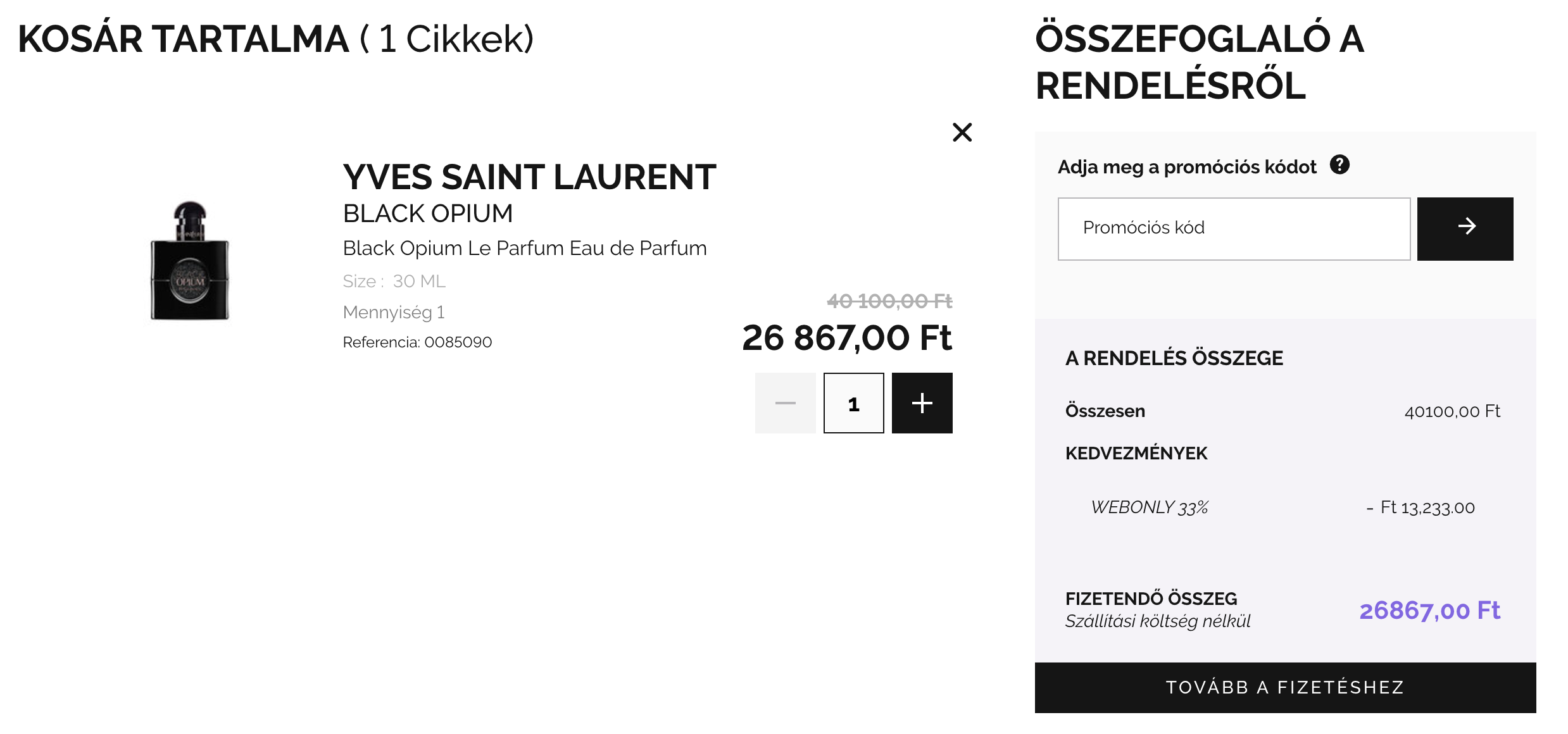Click the Összesen 40100,00 Ft amount
This screenshot has height=734, width=1568.
(1452, 411)
